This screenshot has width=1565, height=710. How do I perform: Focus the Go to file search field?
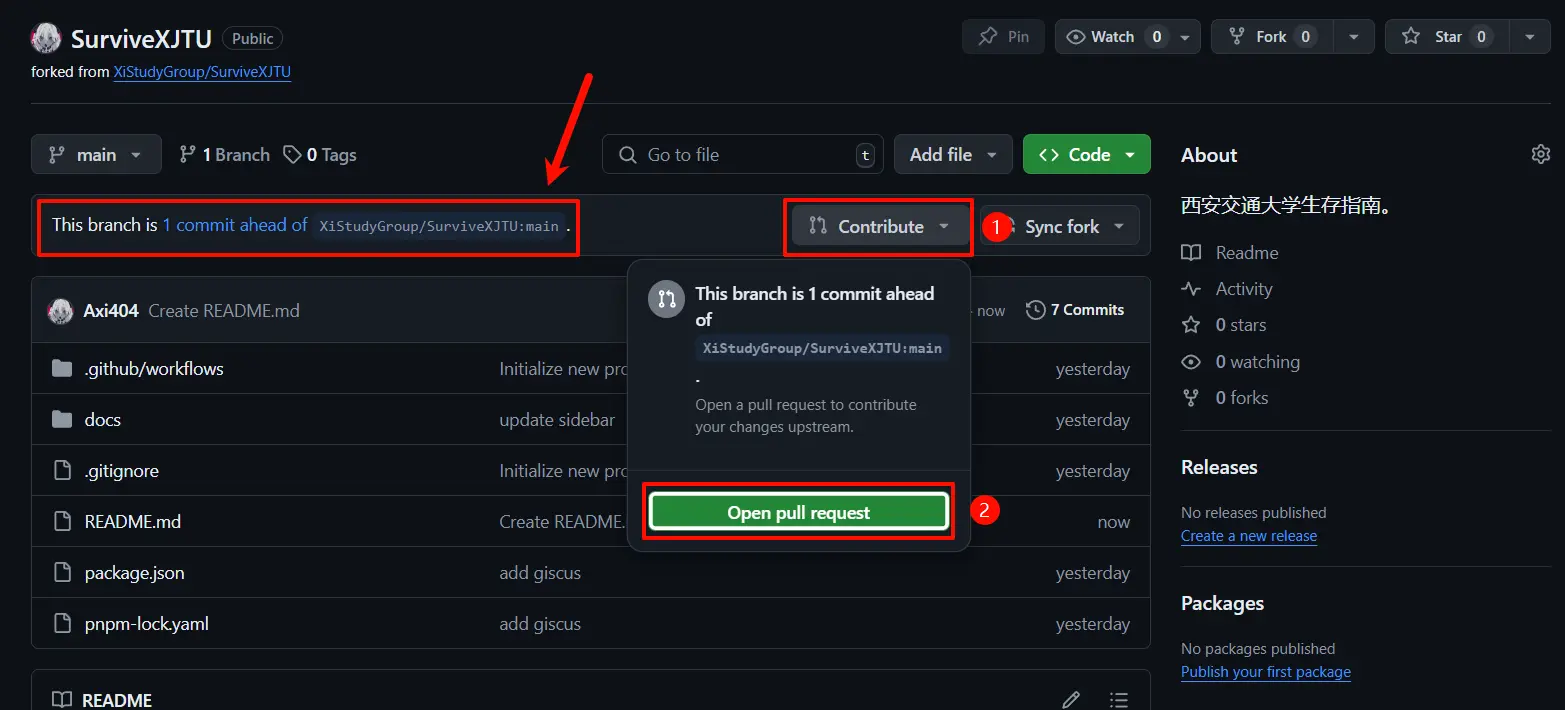[x=743, y=155]
